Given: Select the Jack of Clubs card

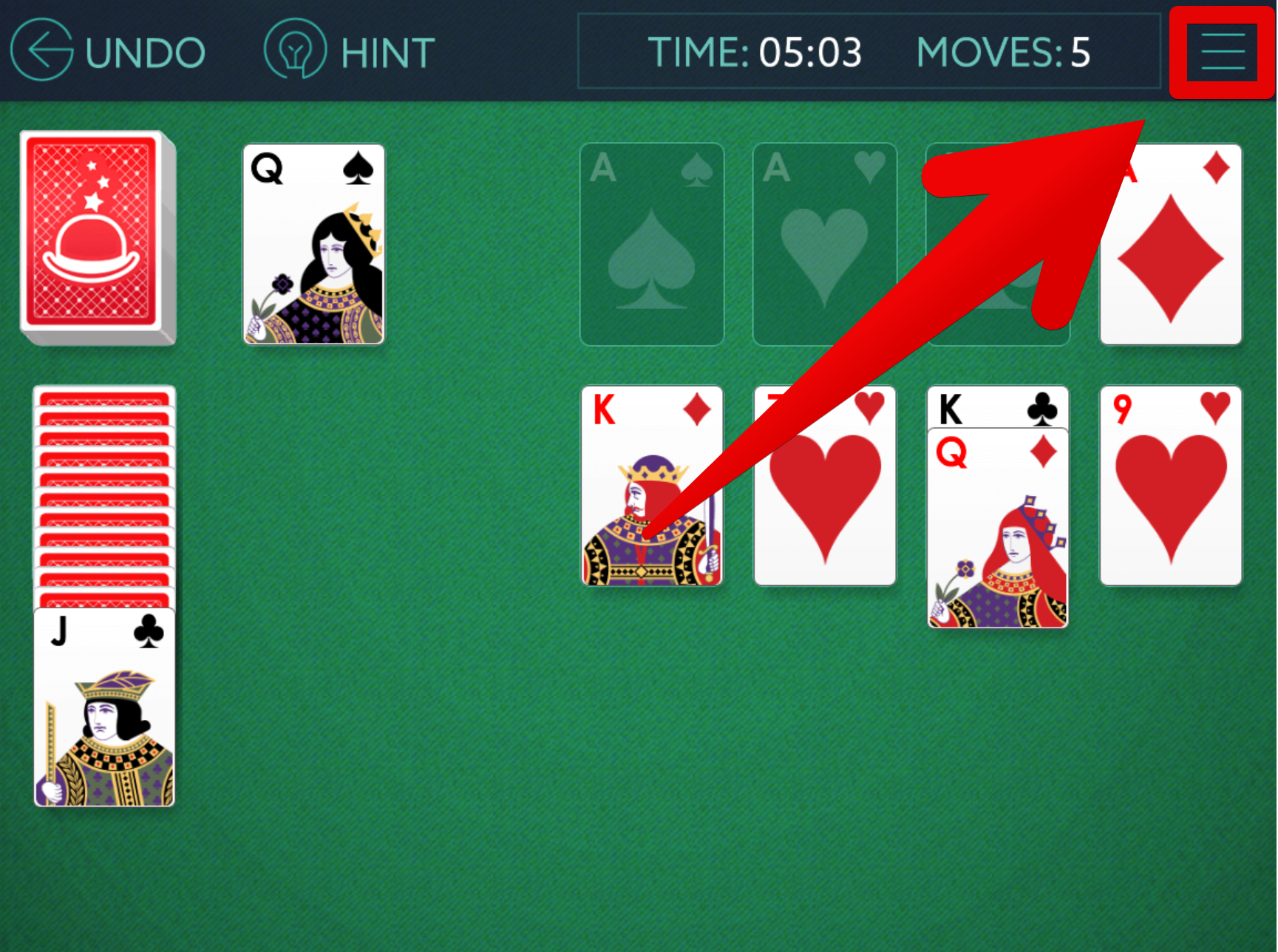Looking at the screenshot, I should point(104,707).
